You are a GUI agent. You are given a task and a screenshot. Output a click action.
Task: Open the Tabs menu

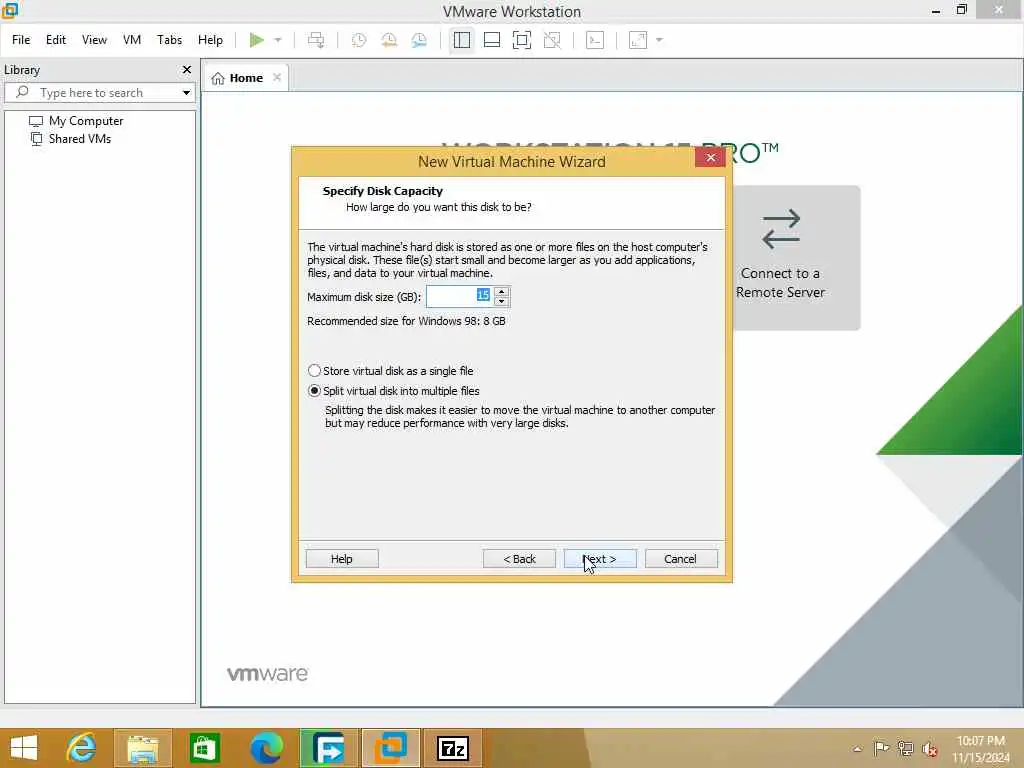[169, 40]
